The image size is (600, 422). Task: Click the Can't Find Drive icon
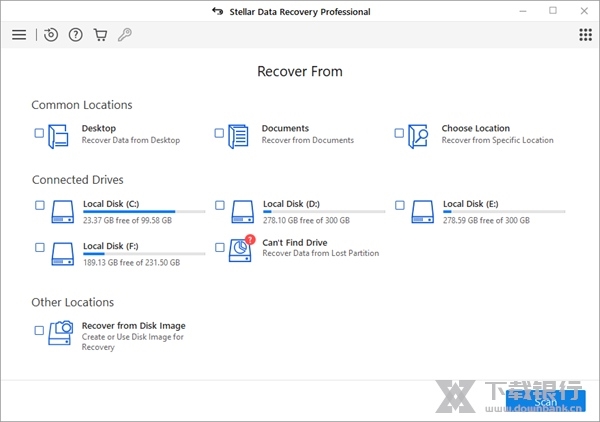coord(241,248)
